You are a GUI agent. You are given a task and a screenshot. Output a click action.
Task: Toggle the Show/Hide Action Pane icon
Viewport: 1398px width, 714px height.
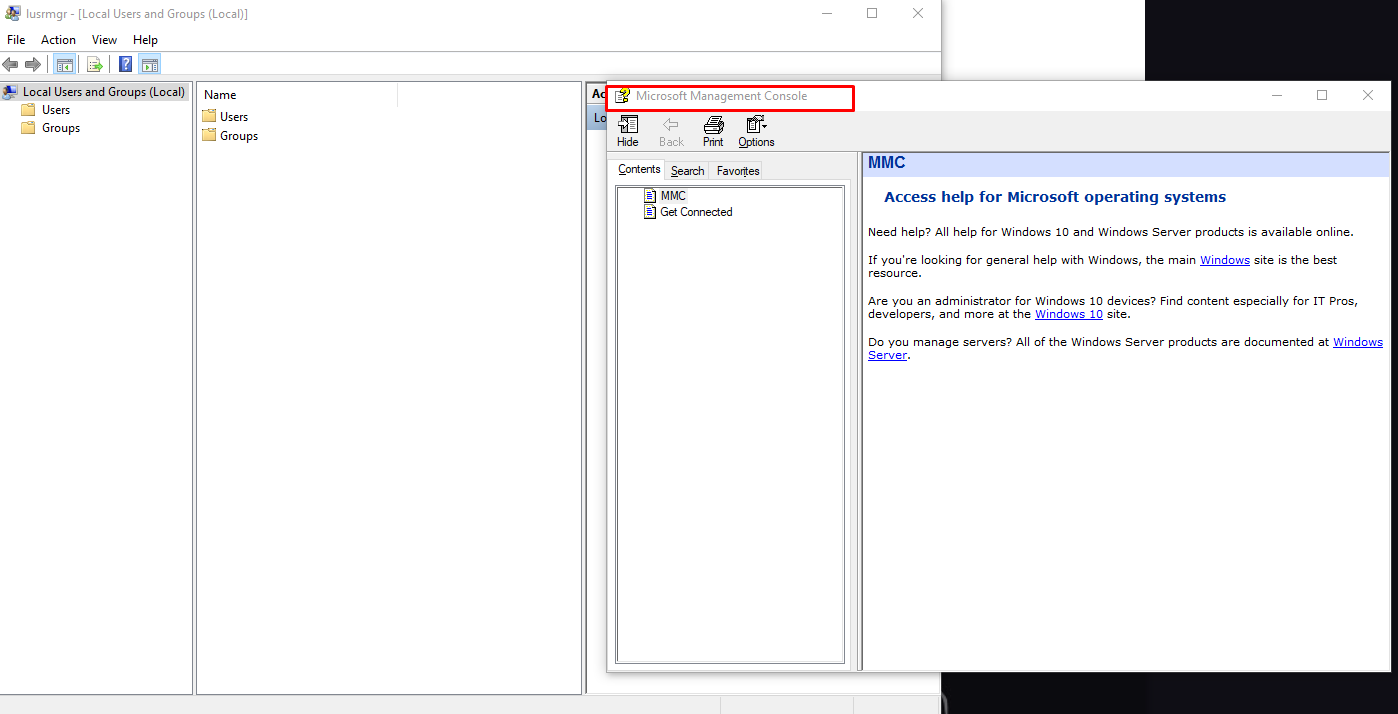point(150,65)
